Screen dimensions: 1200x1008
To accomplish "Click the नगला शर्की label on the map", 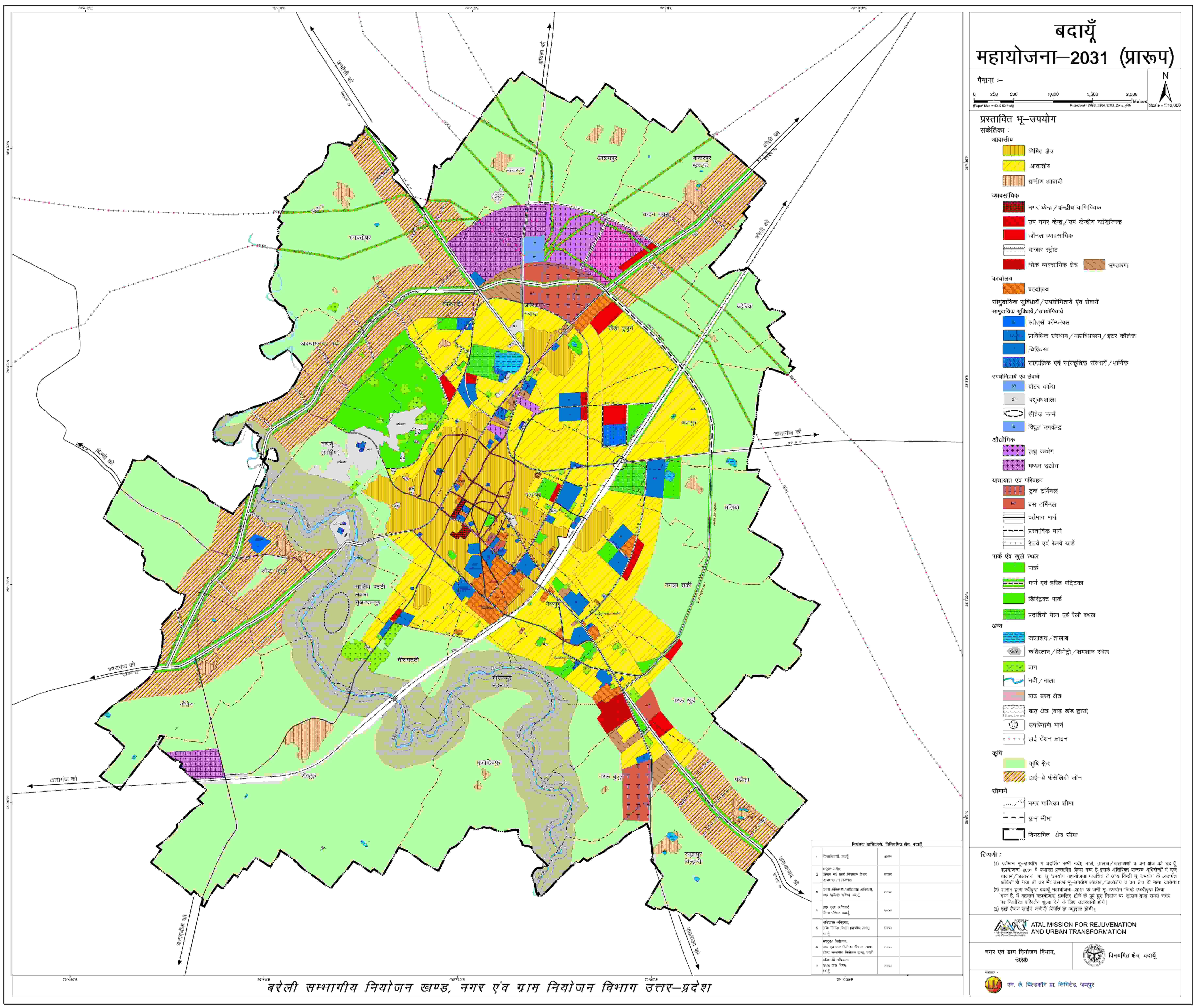I will (x=678, y=585).
